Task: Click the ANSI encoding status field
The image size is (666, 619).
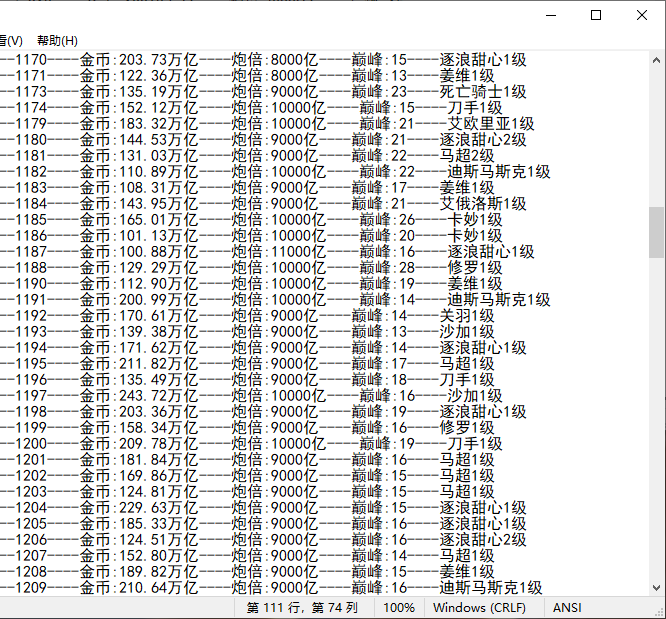Action: point(567,608)
